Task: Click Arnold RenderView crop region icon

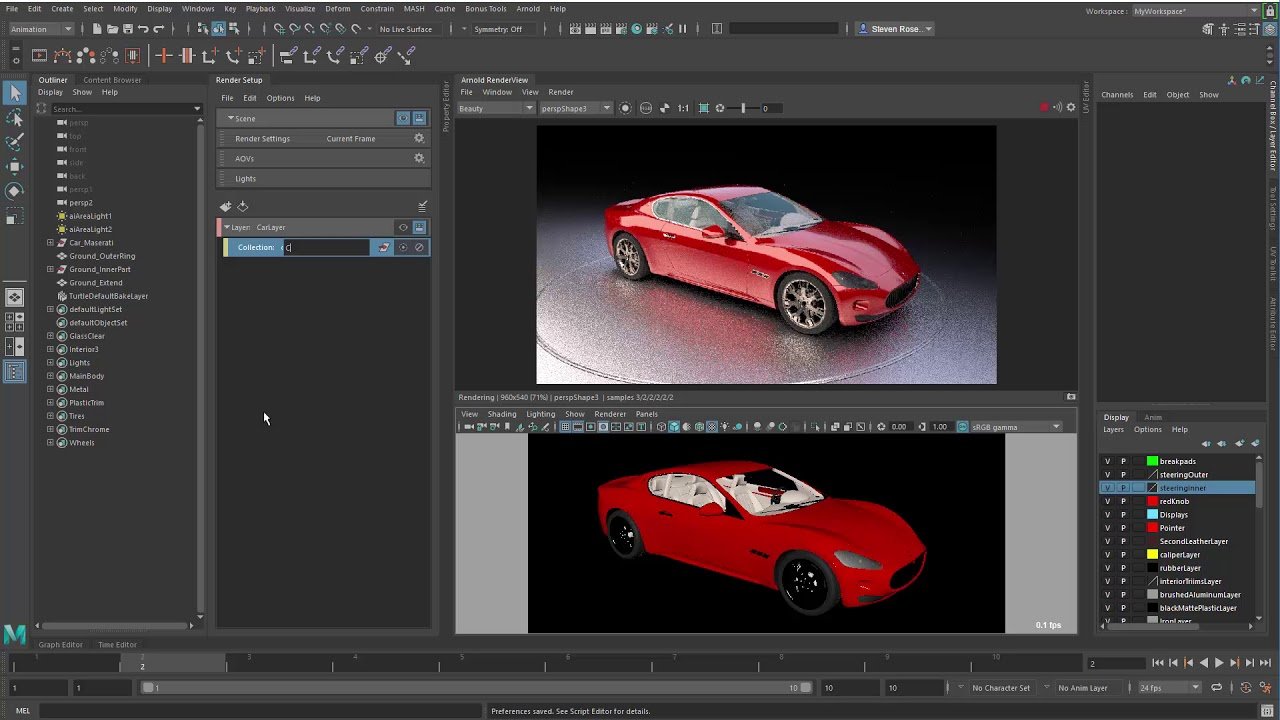Action: (x=704, y=108)
